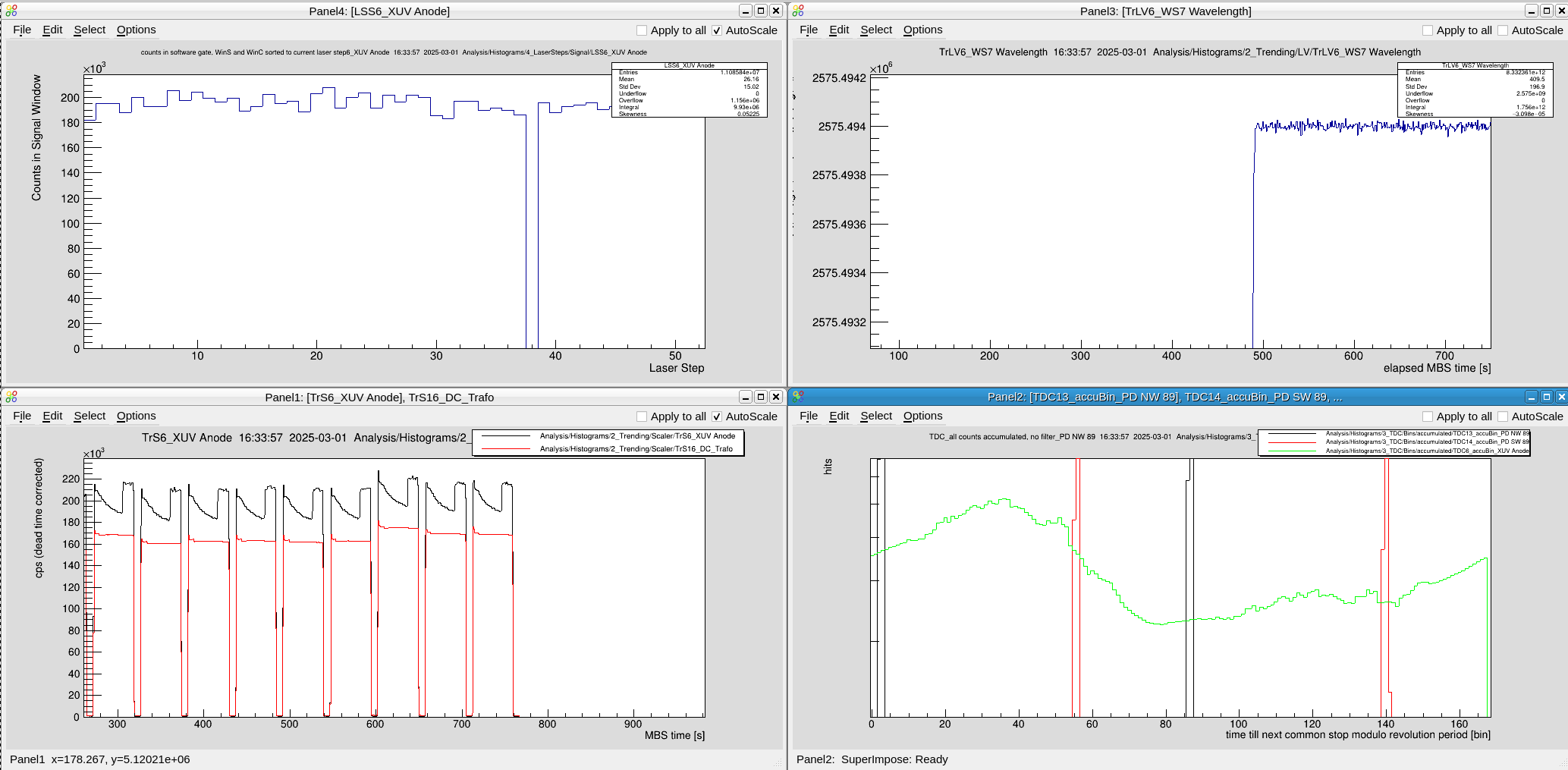1568x770 pixels.
Task: Open Edit menu in Panel1 window
Action: coord(52,416)
